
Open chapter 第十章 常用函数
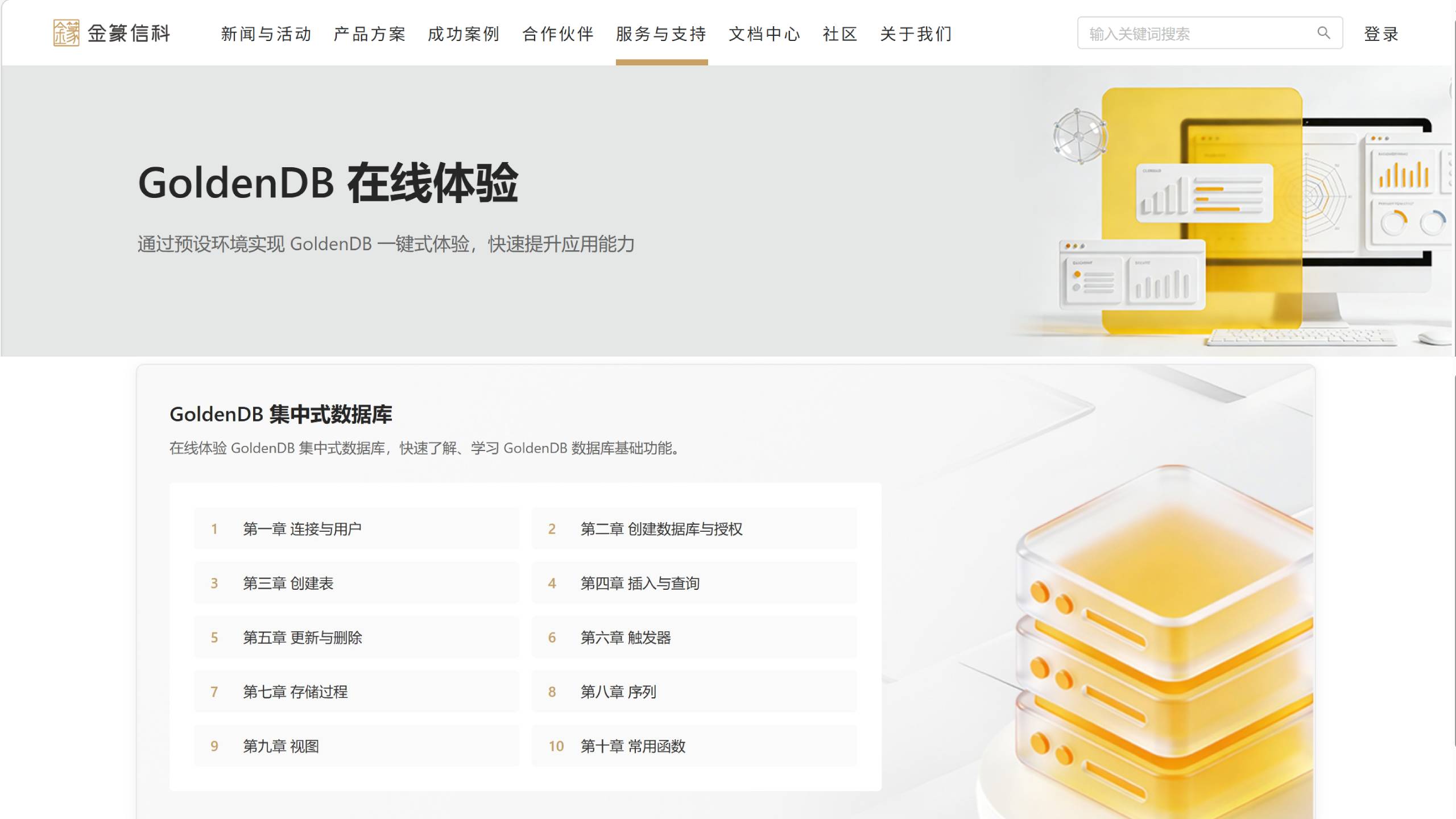pyautogui.click(x=694, y=746)
